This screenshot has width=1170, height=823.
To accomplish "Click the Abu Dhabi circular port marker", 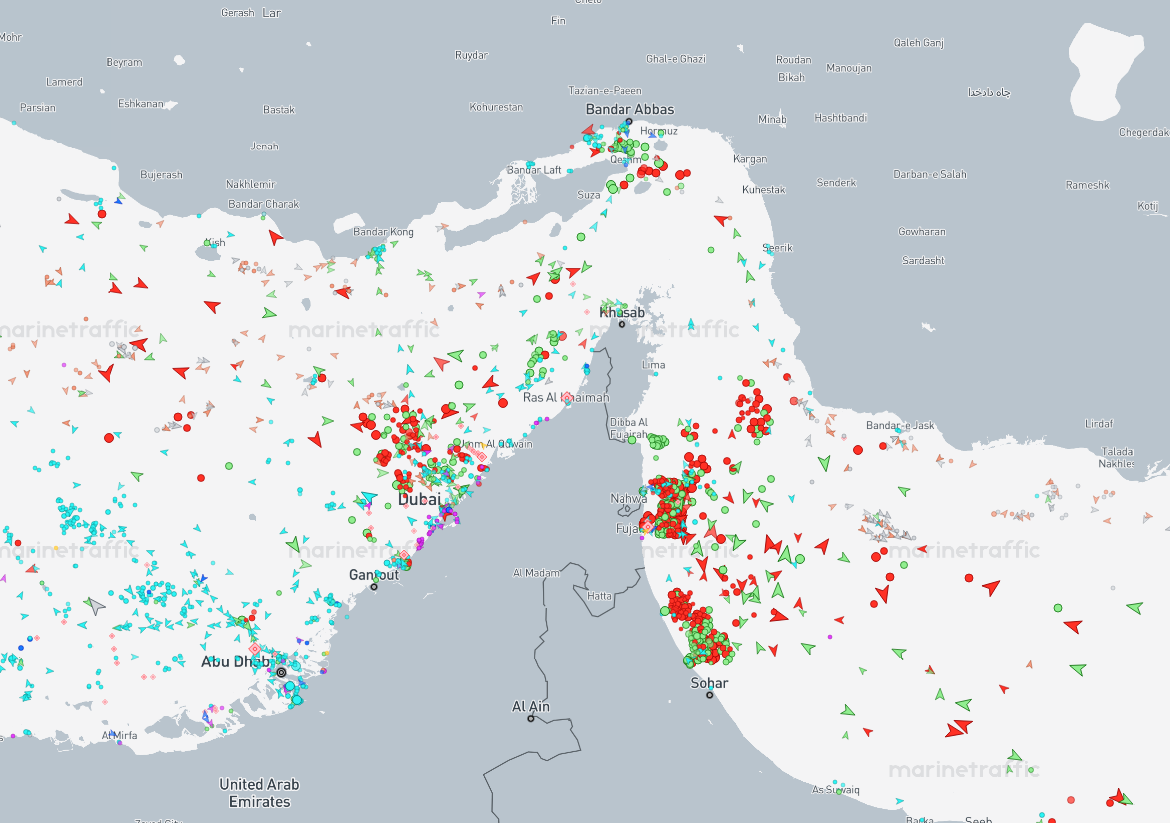I will tap(281, 672).
